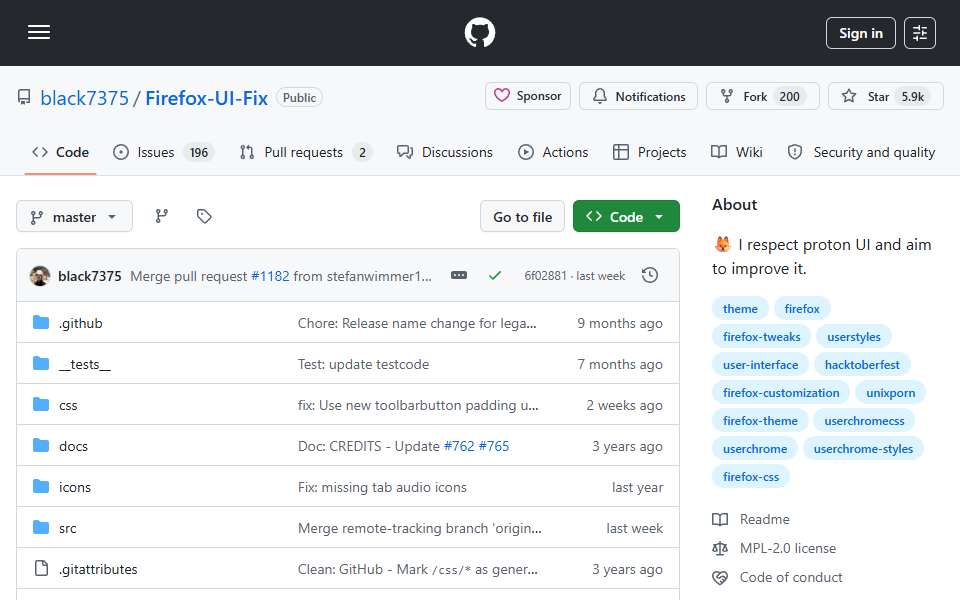Select the firefox-tweaks topic tag

click(x=761, y=337)
